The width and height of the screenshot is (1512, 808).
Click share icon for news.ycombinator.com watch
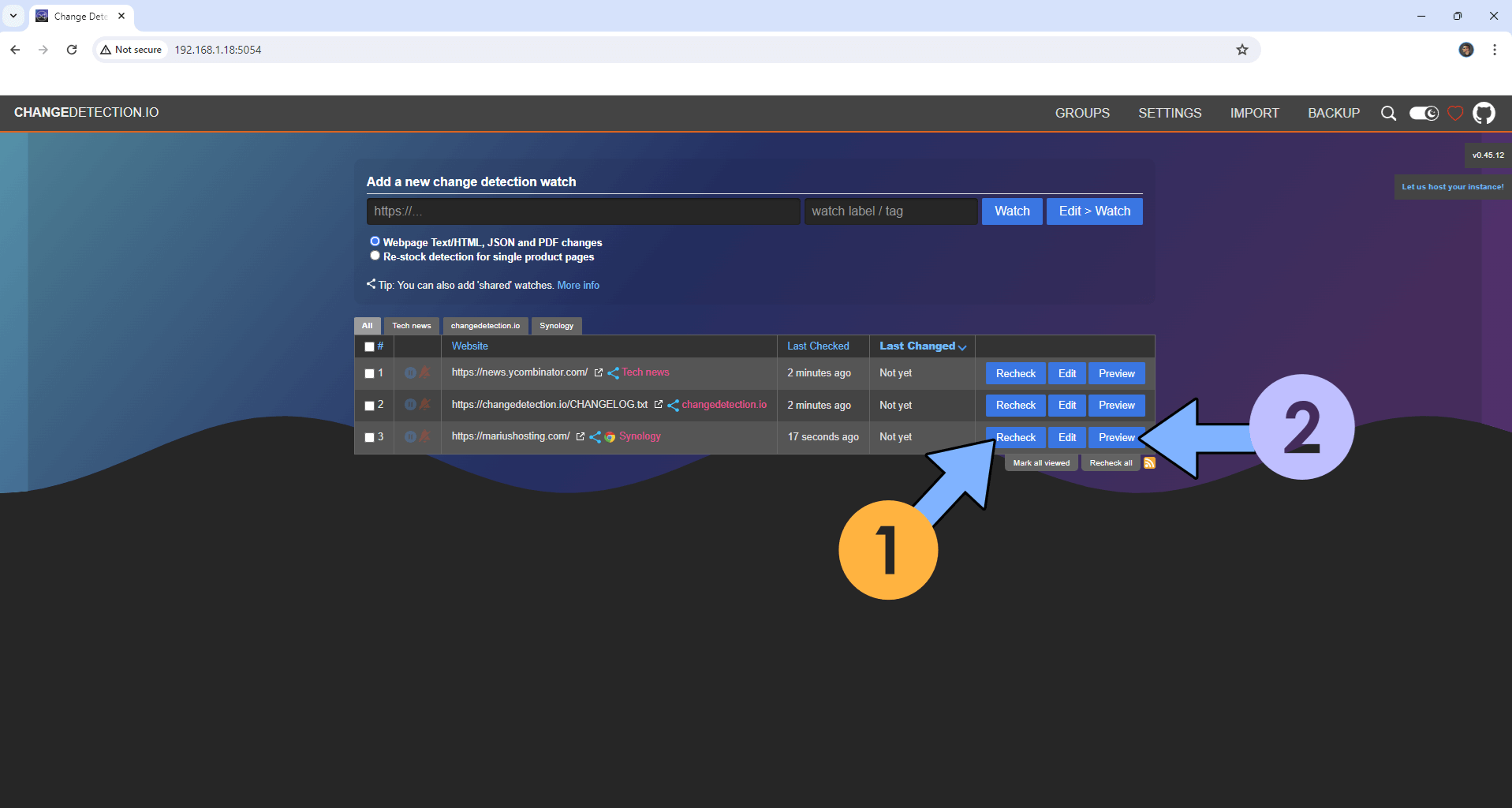click(613, 372)
